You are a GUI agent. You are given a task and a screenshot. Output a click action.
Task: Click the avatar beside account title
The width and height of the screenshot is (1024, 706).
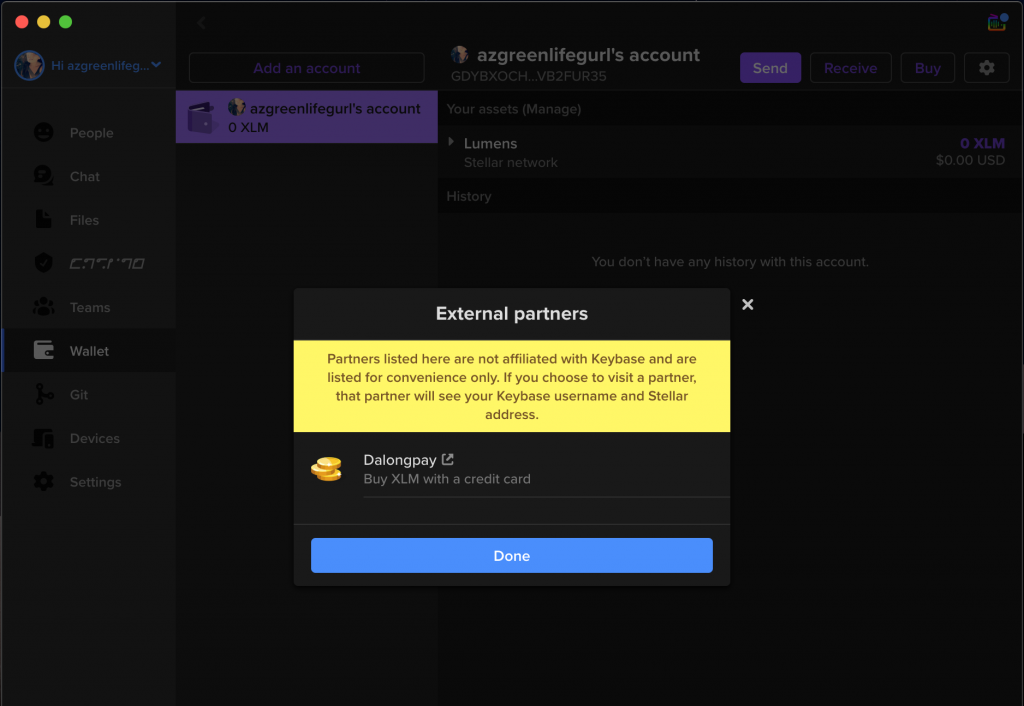(460, 55)
